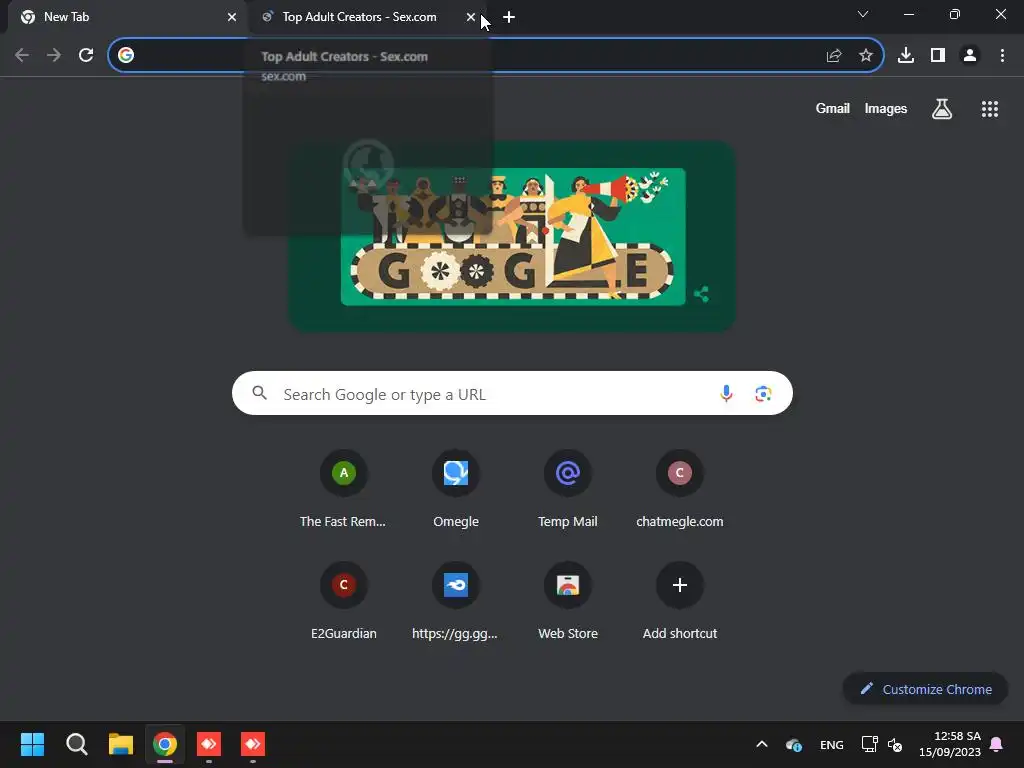The image size is (1024, 768).
Task: Open the E2Guardian shortcut
Action: click(x=344, y=601)
